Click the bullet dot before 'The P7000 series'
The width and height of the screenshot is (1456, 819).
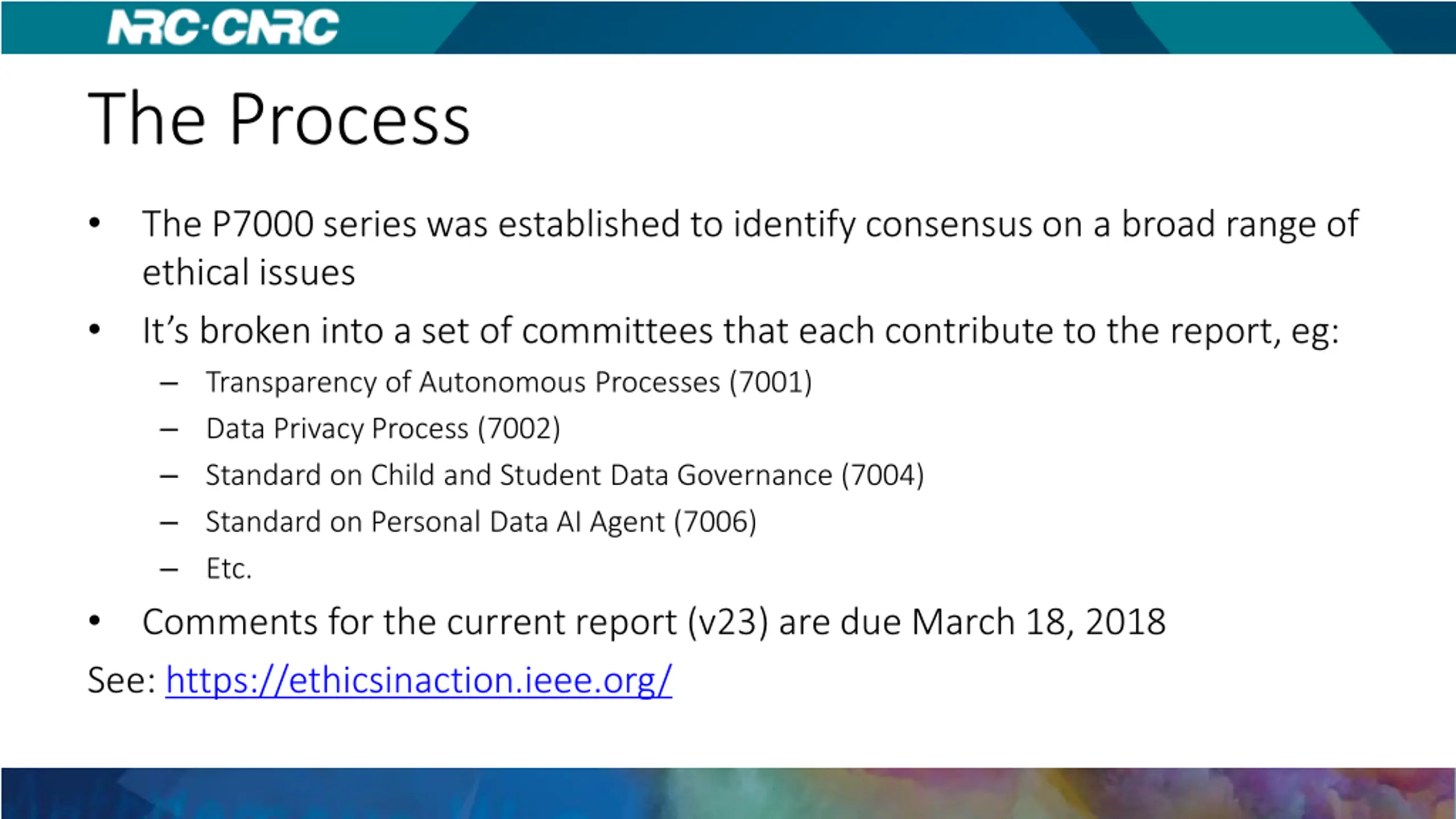(x=94, y=224)
